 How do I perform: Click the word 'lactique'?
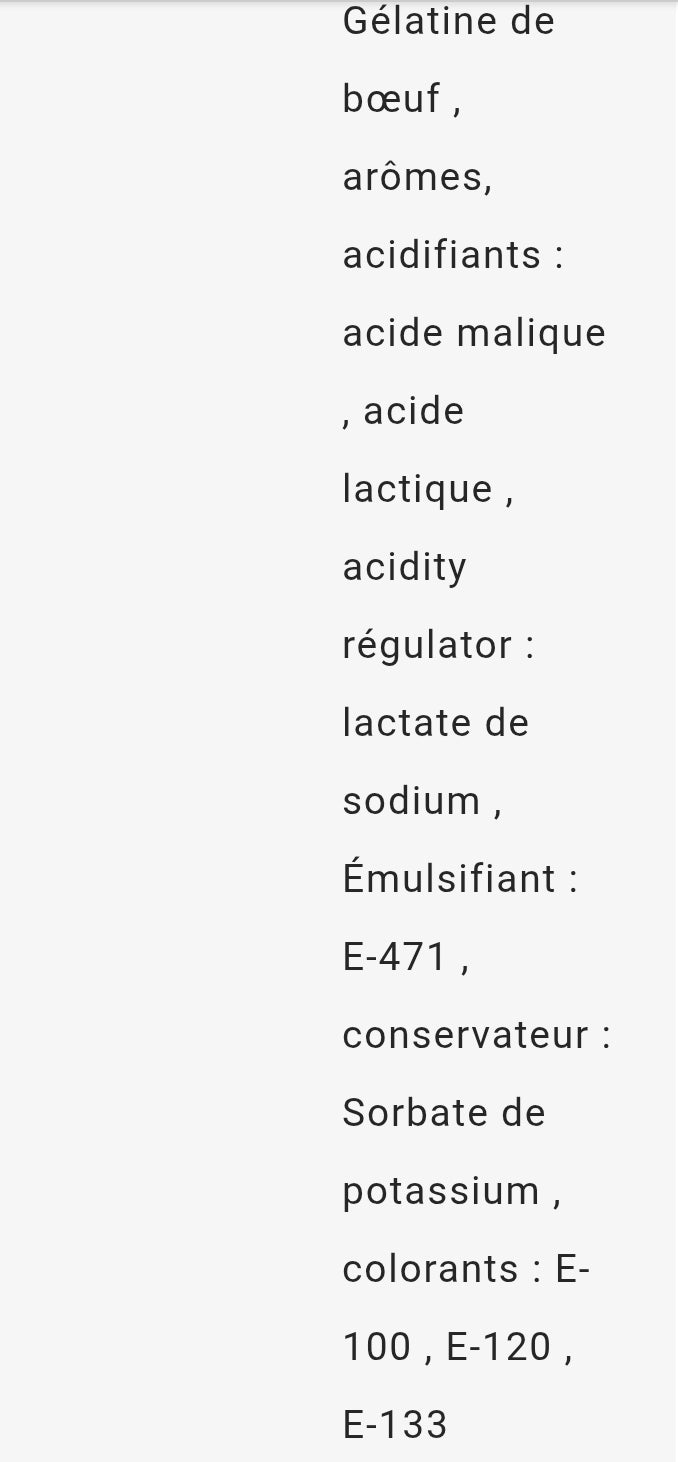pos(418,489)
